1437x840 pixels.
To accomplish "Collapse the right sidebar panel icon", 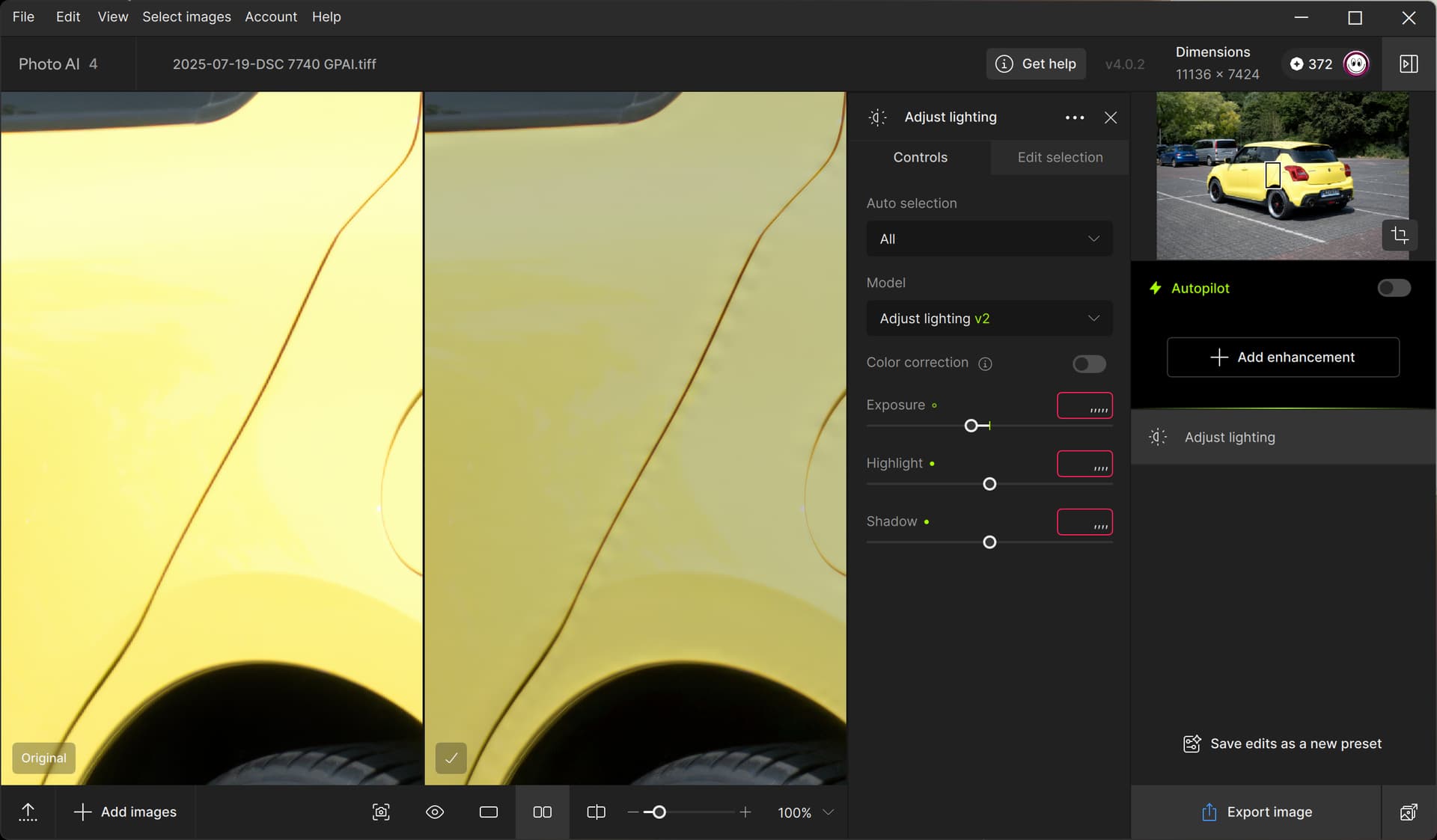I will pos(1409,64).
